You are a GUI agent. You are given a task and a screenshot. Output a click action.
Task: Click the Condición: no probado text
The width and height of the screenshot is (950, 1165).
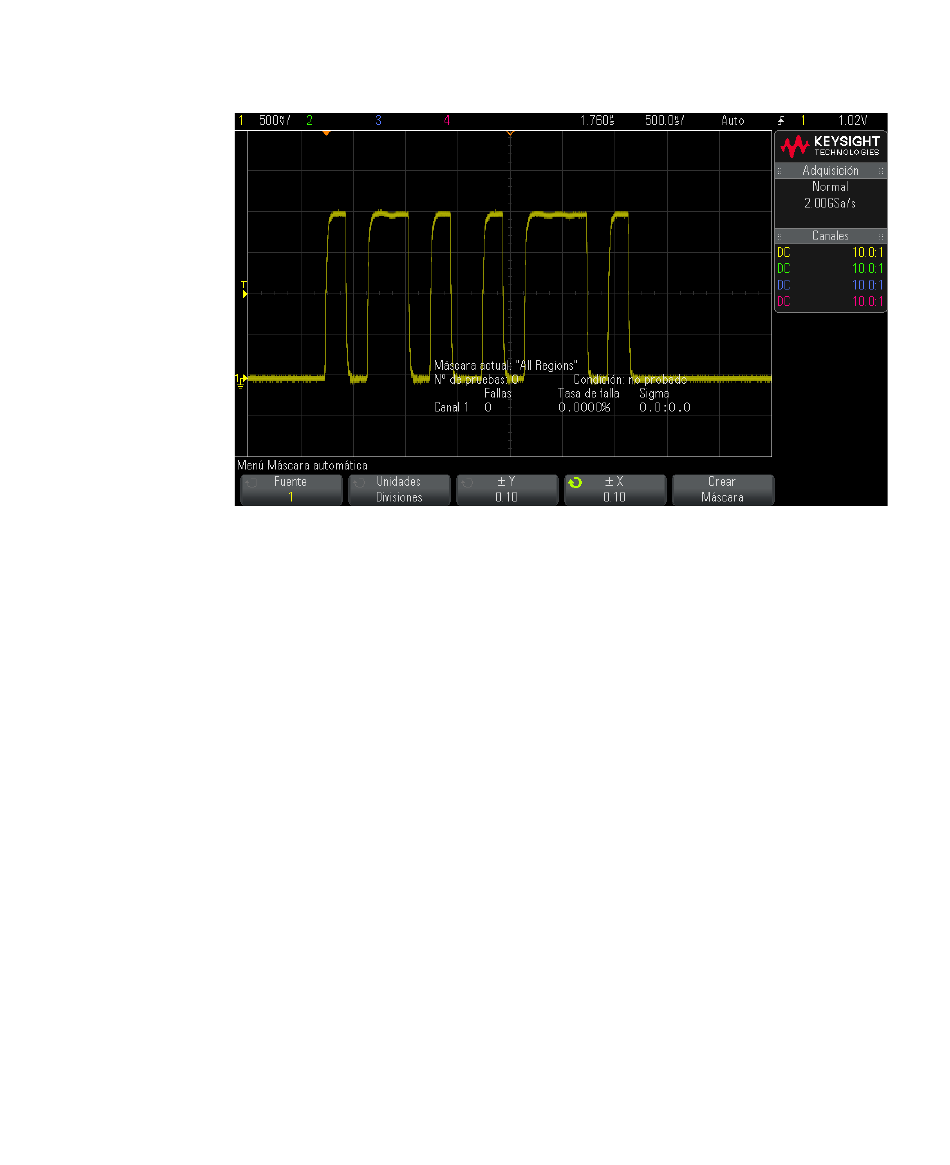coord(630,380)
